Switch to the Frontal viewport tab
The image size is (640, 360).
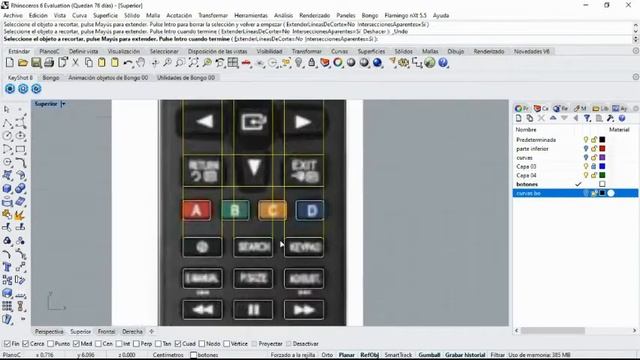click(x=106, y=332)
